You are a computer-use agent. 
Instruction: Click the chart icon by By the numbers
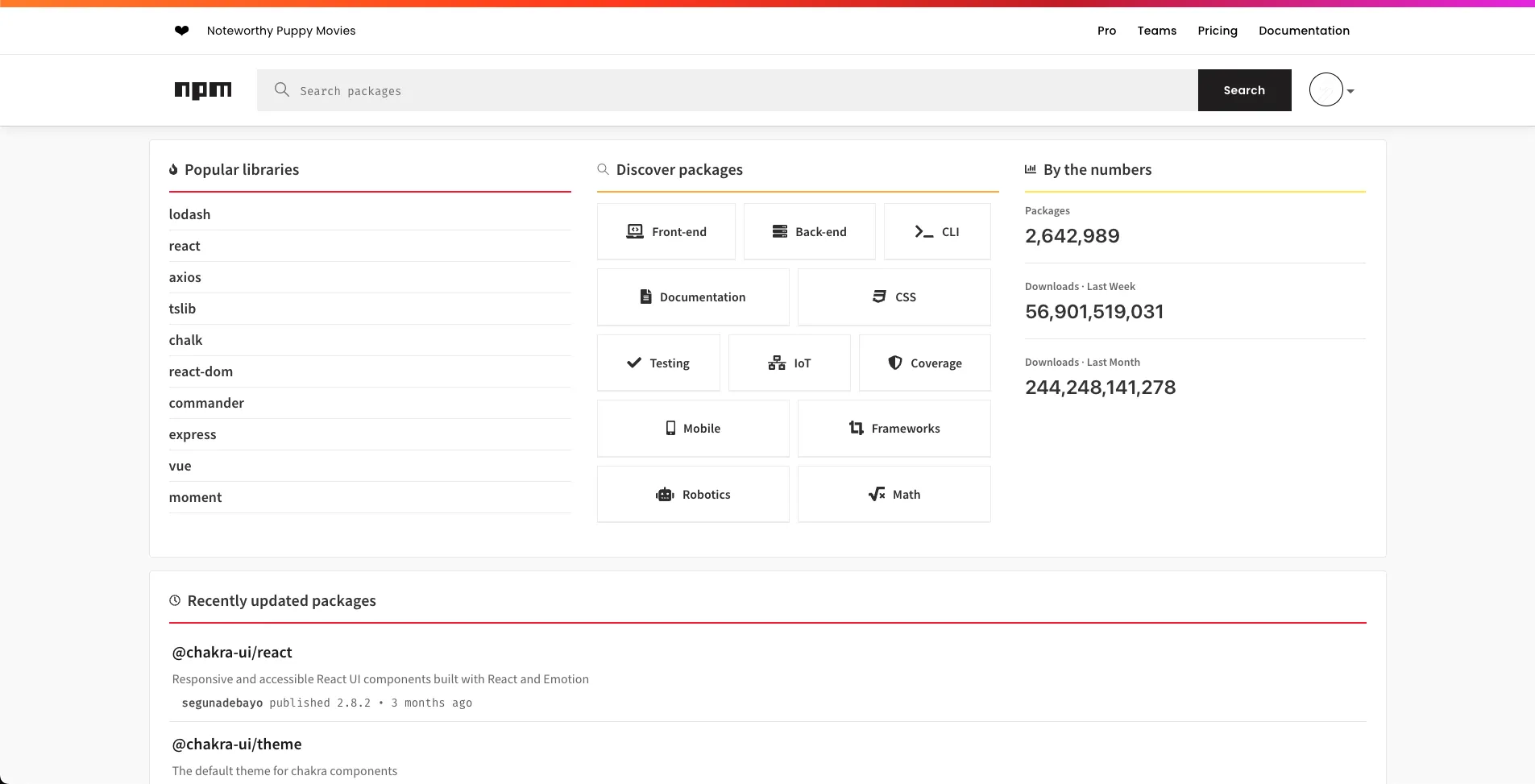click(x=1031, y=169)
